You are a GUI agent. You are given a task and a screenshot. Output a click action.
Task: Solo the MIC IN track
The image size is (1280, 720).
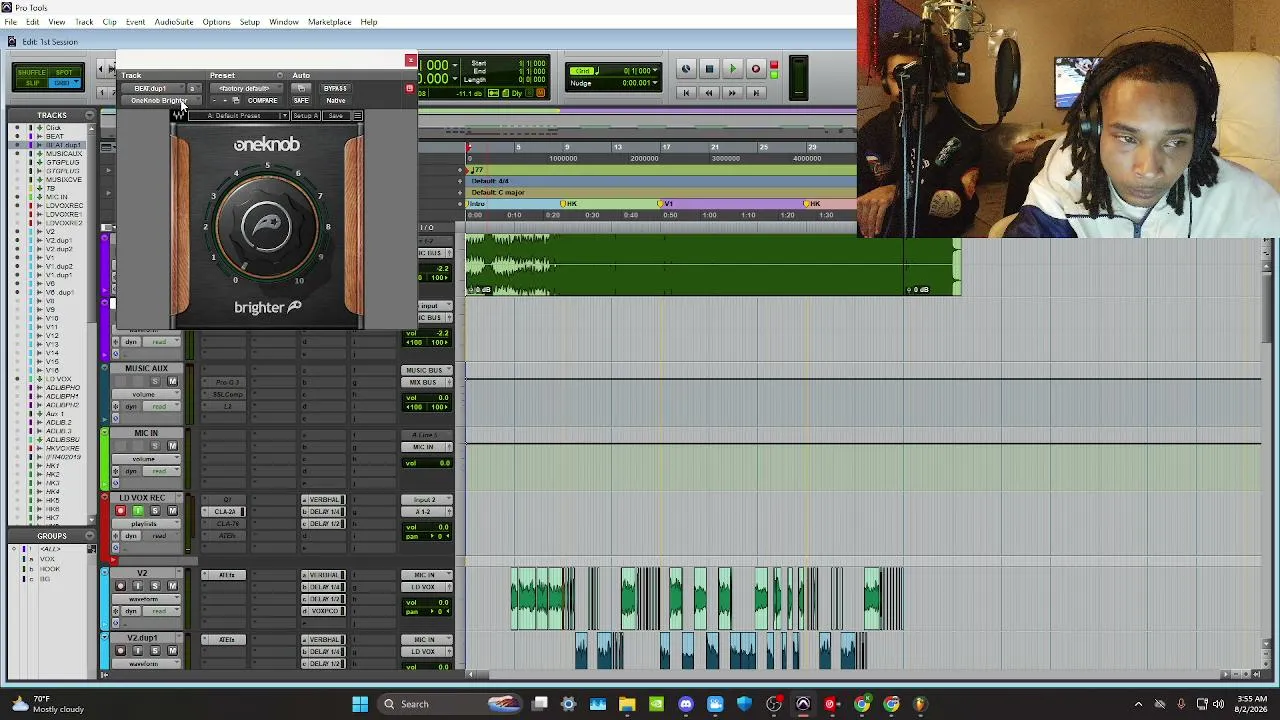tap(156, 446)
